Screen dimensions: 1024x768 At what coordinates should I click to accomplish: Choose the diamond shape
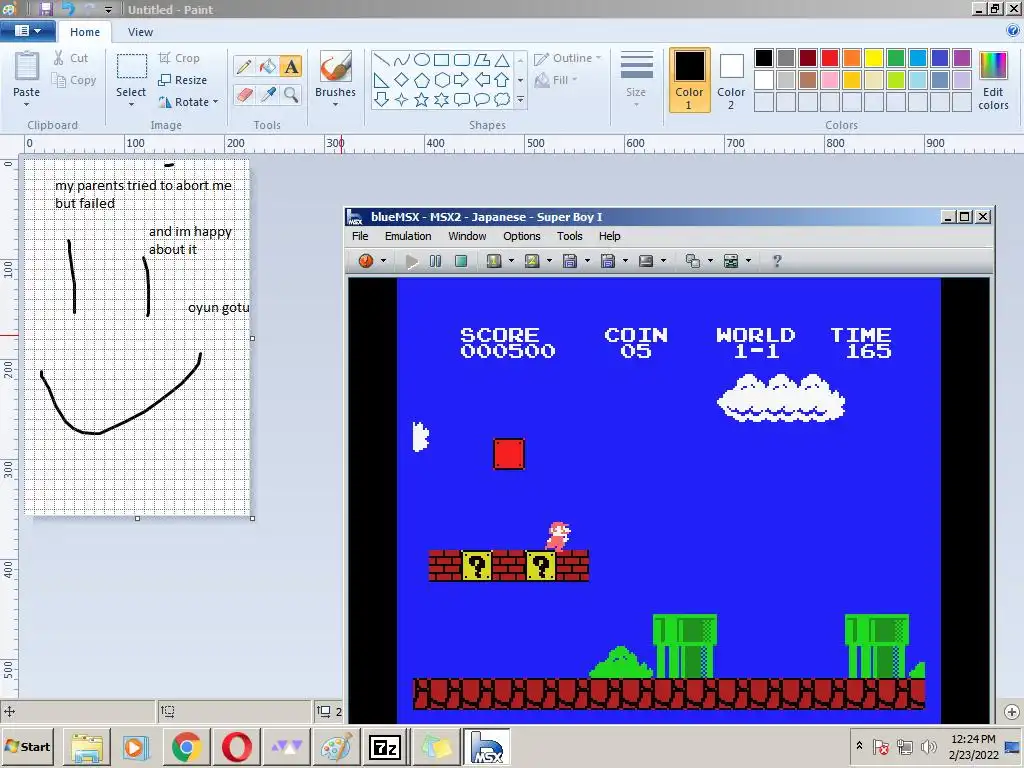coord(402,80)
